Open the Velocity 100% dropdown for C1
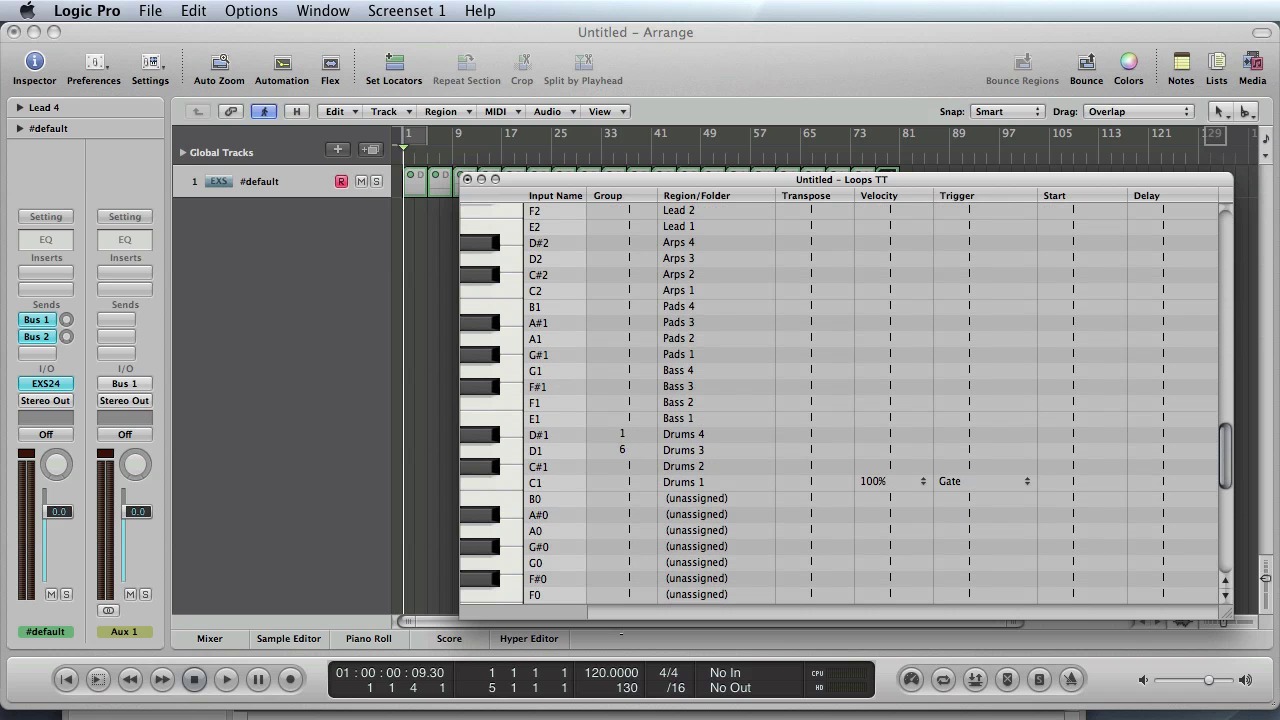 (x=893, y=482)
